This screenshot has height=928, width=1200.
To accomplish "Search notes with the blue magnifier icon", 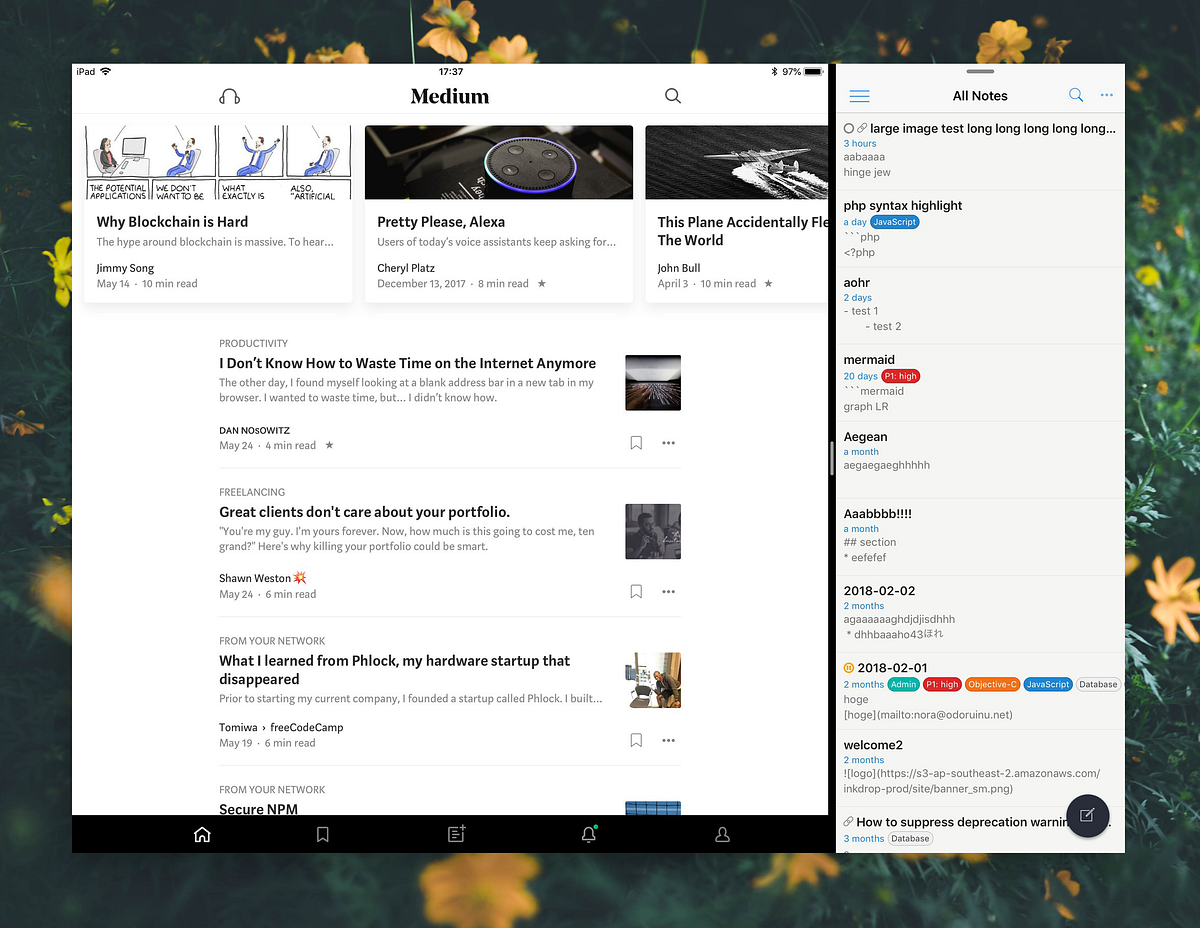I will pos(1076,95).
